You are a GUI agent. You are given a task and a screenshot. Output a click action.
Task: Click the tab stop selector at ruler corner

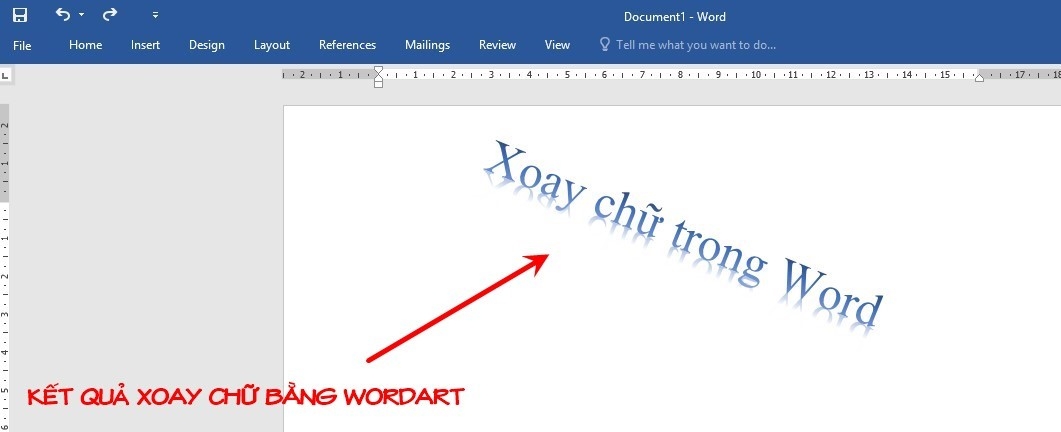point(6,76)
